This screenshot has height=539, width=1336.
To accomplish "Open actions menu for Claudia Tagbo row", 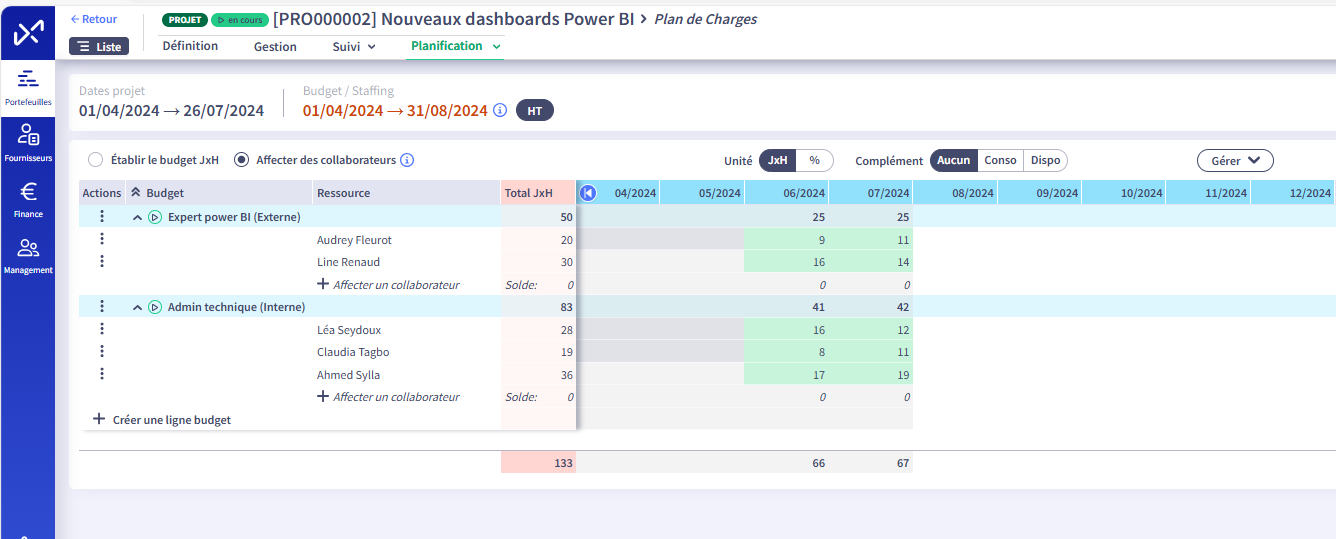I will (x=102, y=351).
